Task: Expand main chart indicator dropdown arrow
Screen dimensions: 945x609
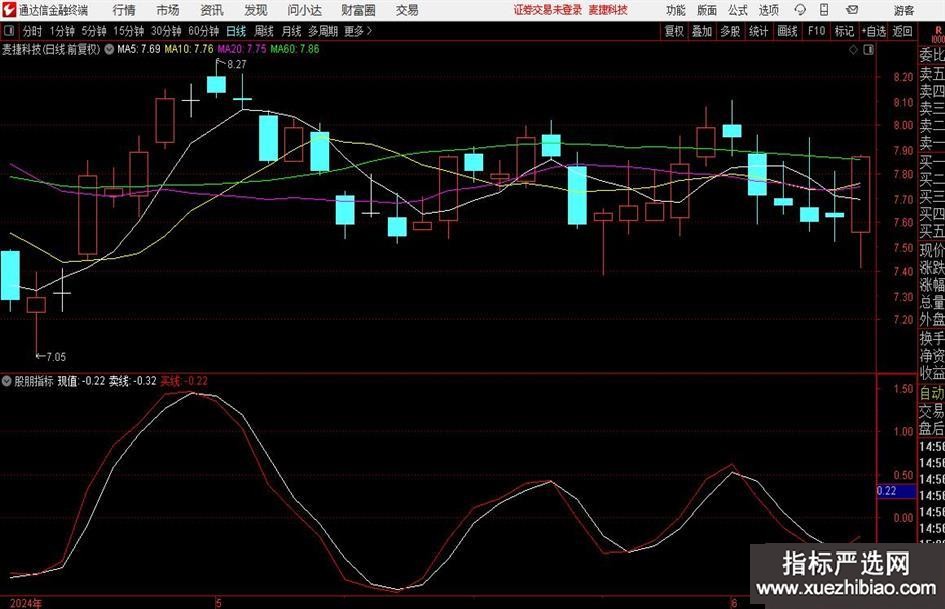Action: pyautogui.click(x=109, y=49)
